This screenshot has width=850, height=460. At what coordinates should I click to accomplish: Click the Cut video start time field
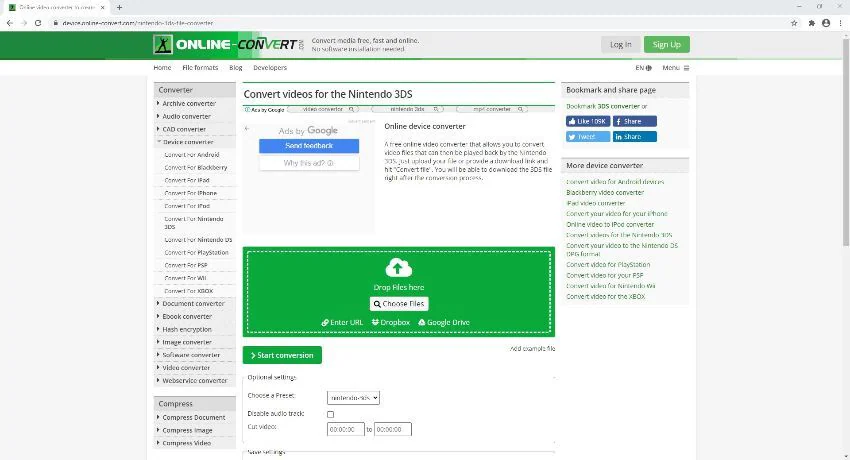(346, 430)
